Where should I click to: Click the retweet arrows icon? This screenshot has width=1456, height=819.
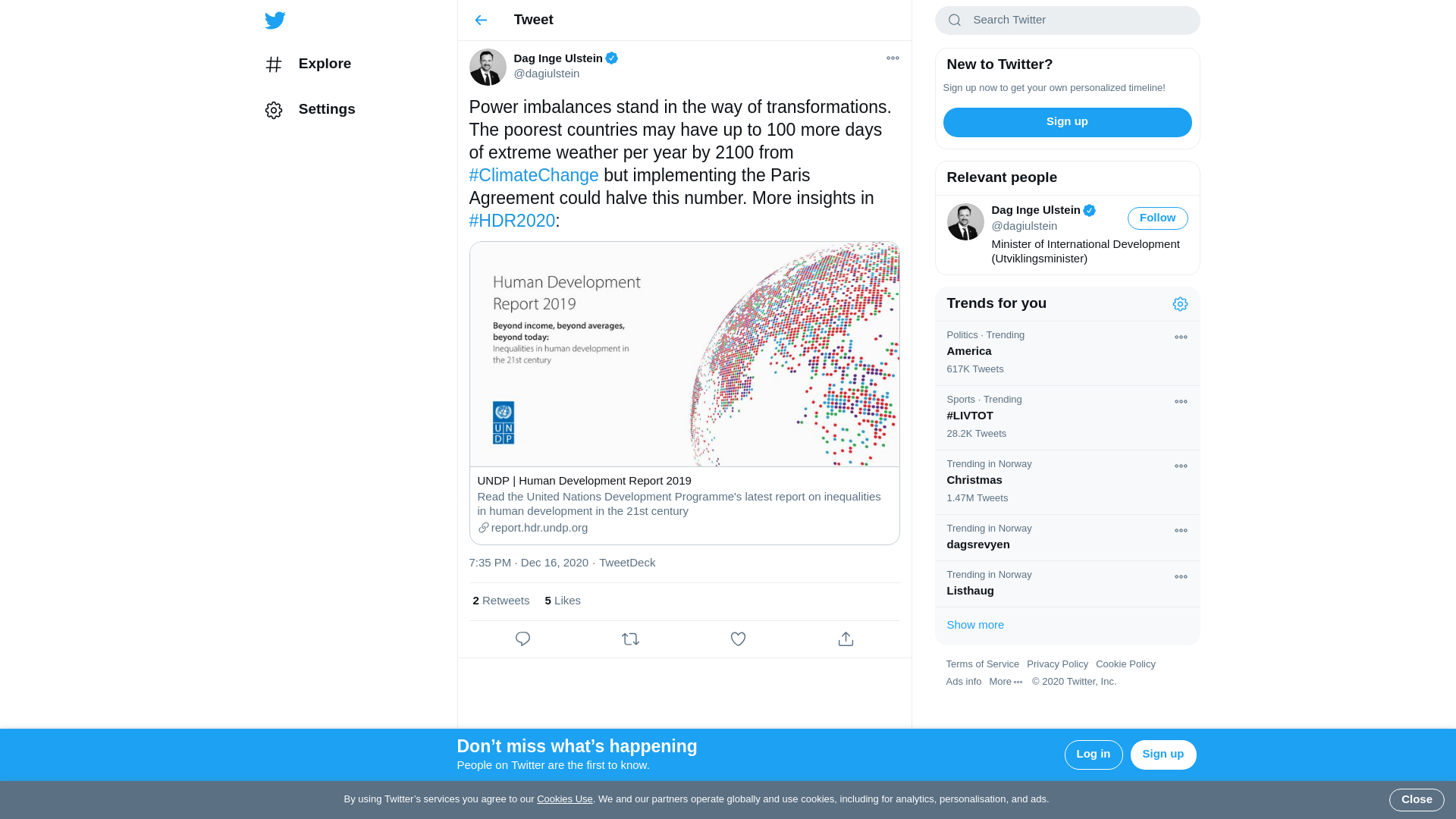(630, 639)
